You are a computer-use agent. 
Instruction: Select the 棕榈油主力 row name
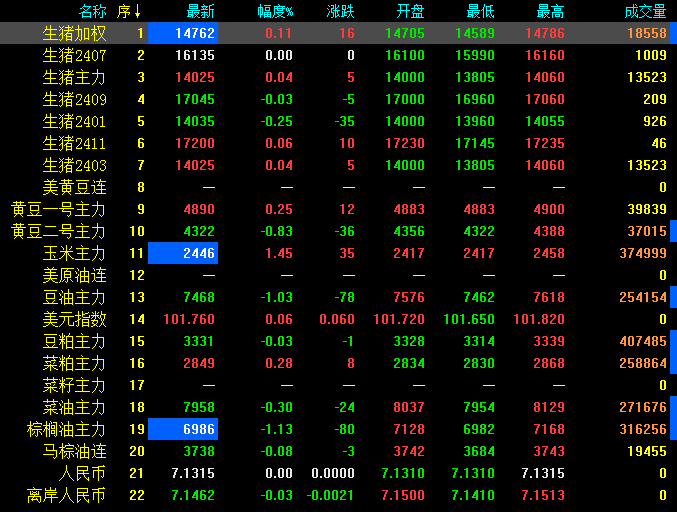click(x=66, y=430)
